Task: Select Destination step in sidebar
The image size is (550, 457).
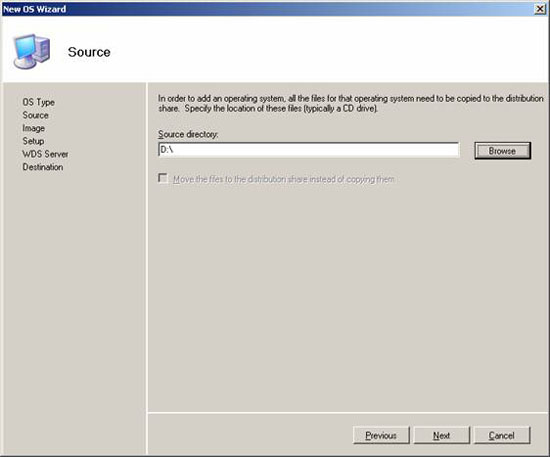Action: coord(43,167)
